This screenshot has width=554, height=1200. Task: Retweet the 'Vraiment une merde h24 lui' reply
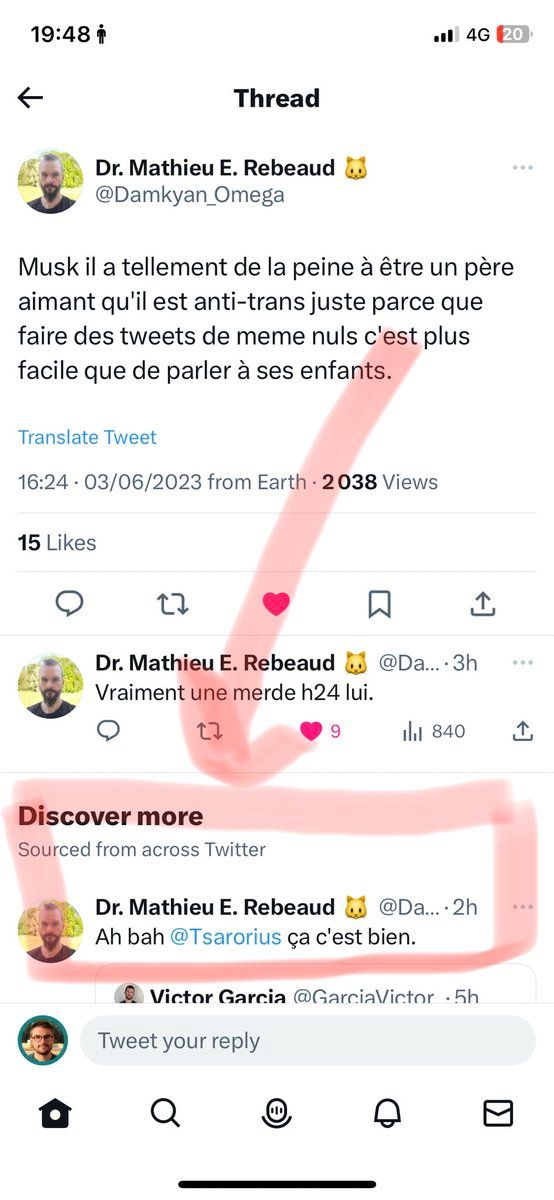(x=210, y=731)
